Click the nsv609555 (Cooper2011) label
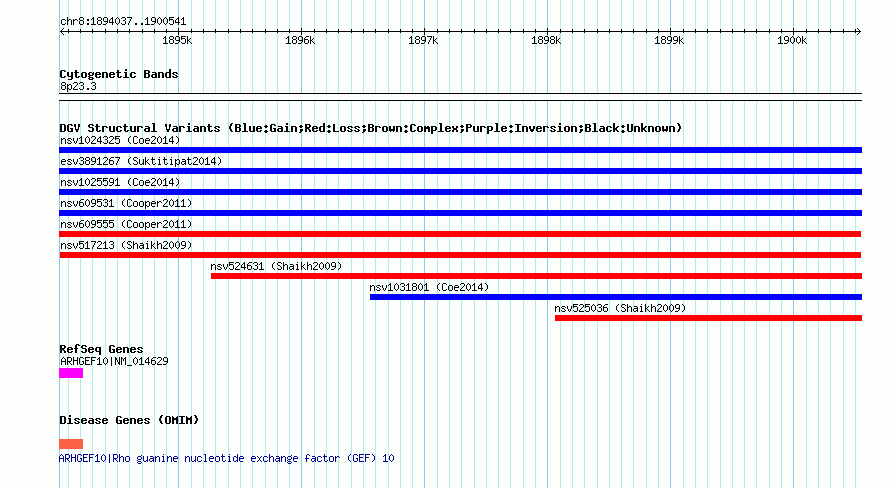 pyautogui.click(x=126, y=224)
